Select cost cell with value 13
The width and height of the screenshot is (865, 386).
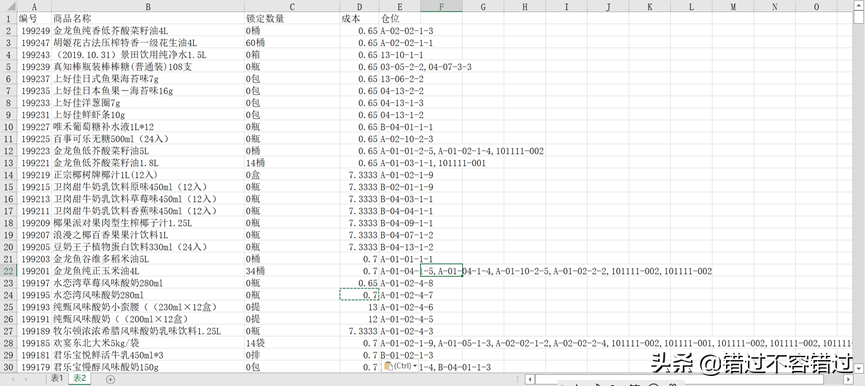(x=359, y=307)
